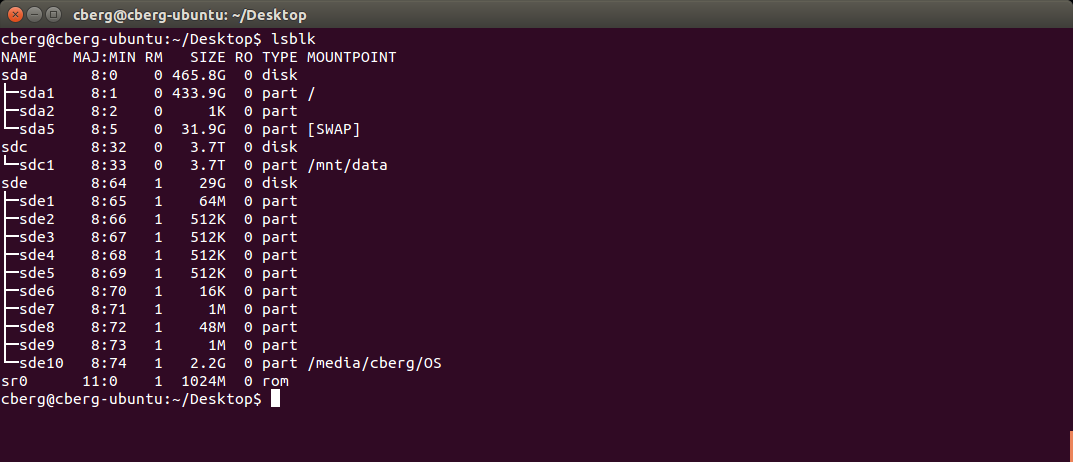Screen dimensions: 1073x462
Task: Click the SIZE column header
Action: (208, 57)
